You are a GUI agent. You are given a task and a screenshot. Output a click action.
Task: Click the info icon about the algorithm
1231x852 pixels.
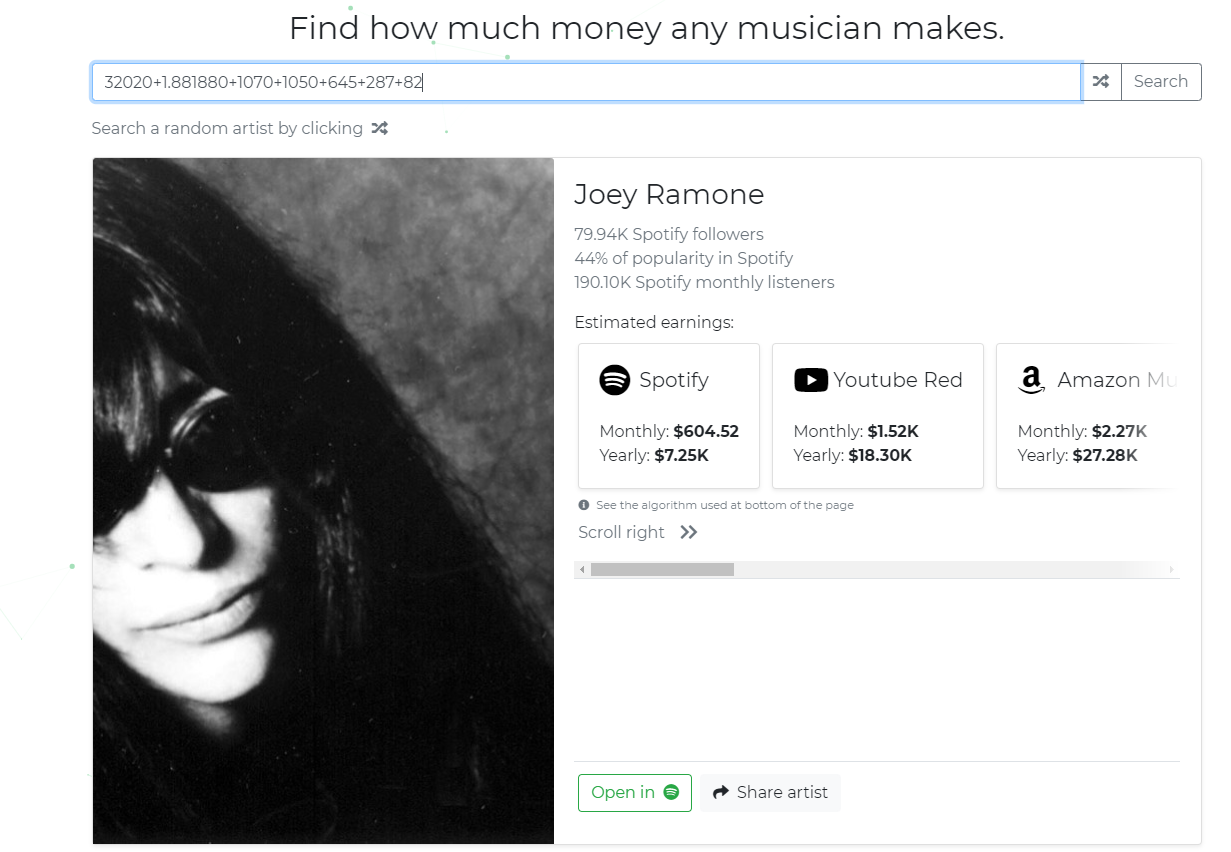click(x=583, y=505)
